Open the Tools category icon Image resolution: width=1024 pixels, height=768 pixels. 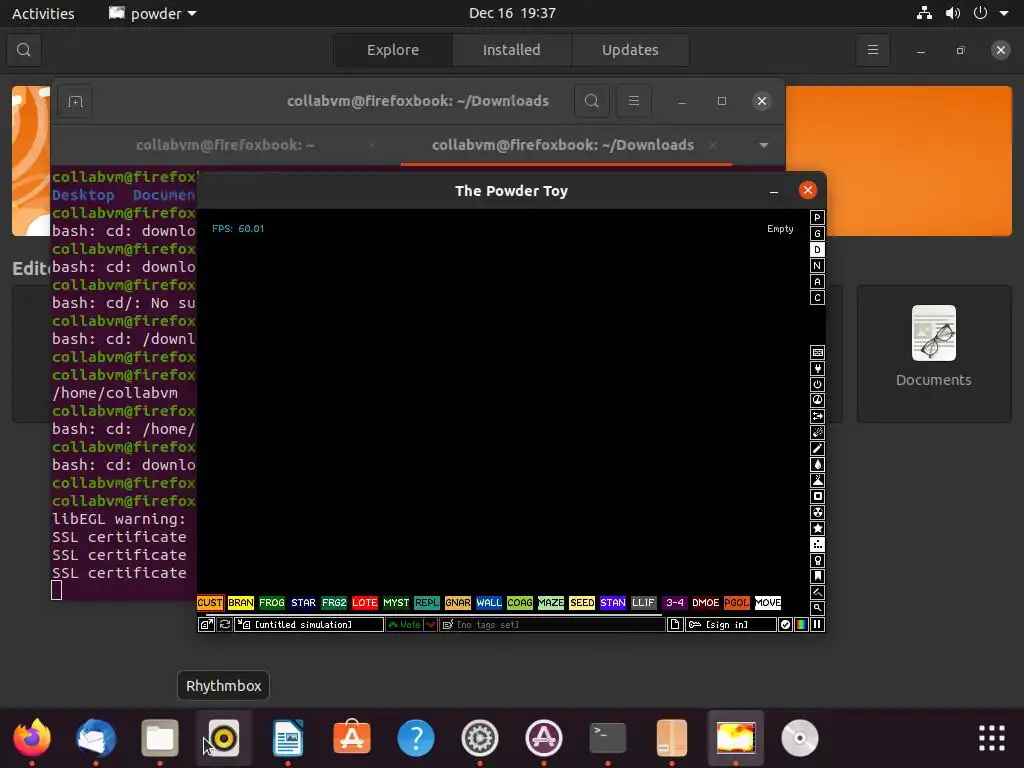click(x=817, y=560)
